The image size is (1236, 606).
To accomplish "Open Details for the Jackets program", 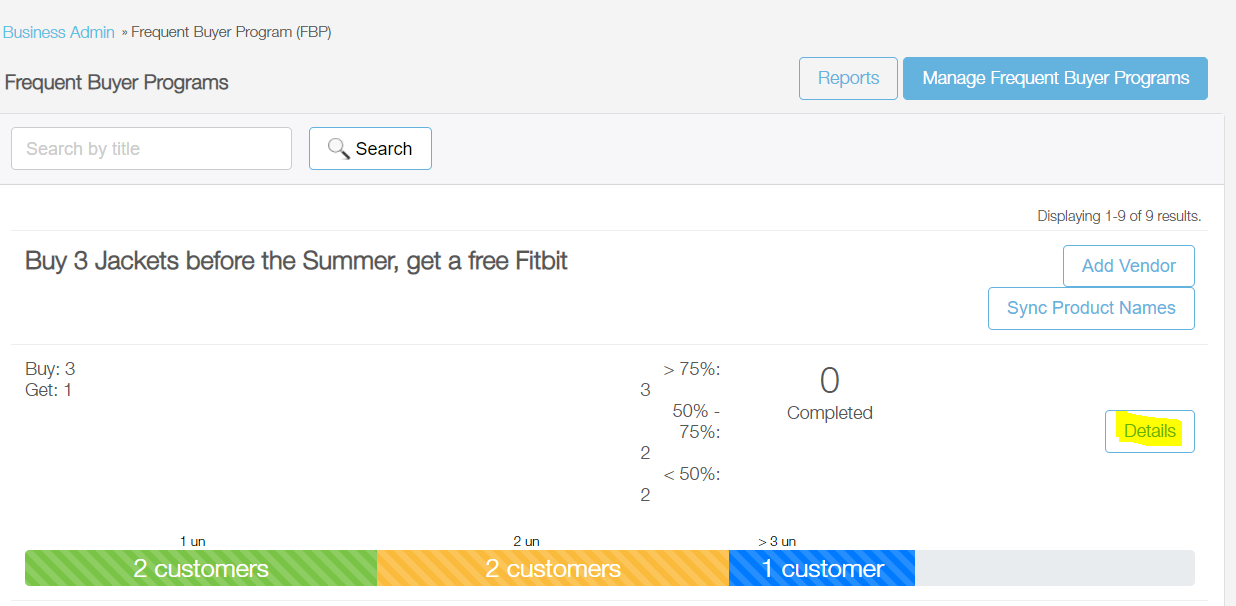I will click(x=1149, y=431).
